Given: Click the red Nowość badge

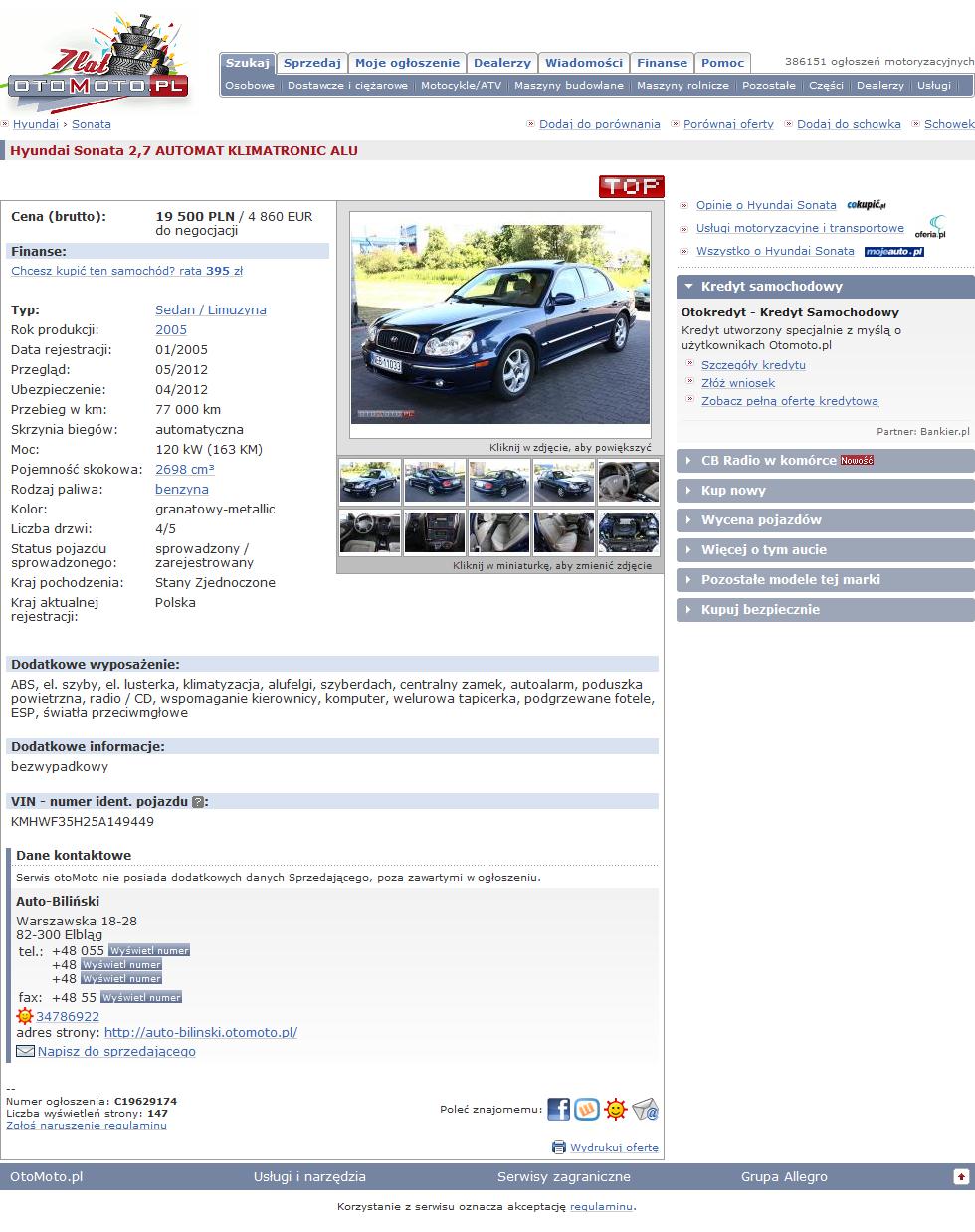Looking at the screenshot, I should [857, 460].
